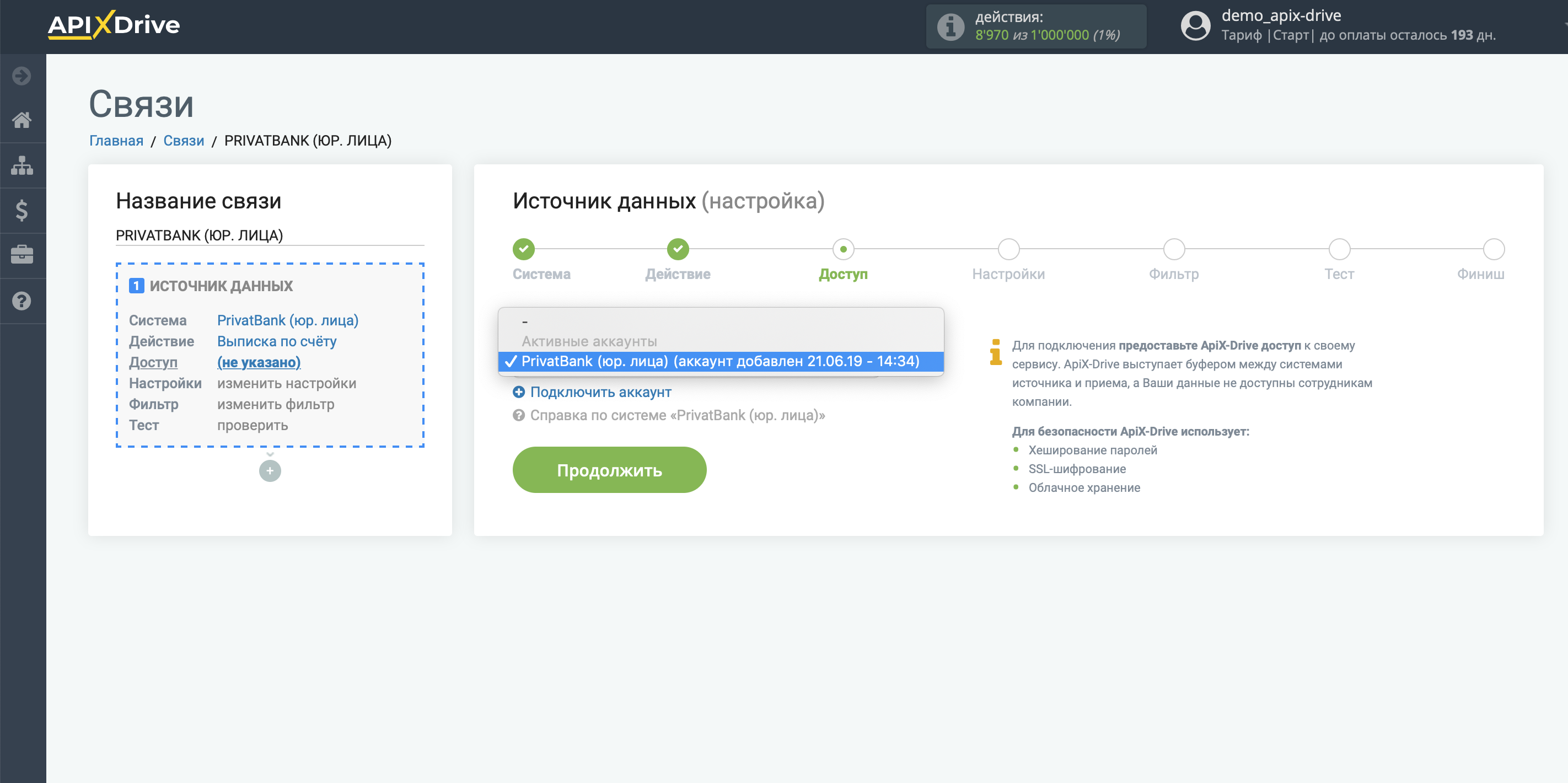Click изменить настройки in source block
This screenshot has width=1568, height=783.
pyautogui.click(x=287, y=384)
